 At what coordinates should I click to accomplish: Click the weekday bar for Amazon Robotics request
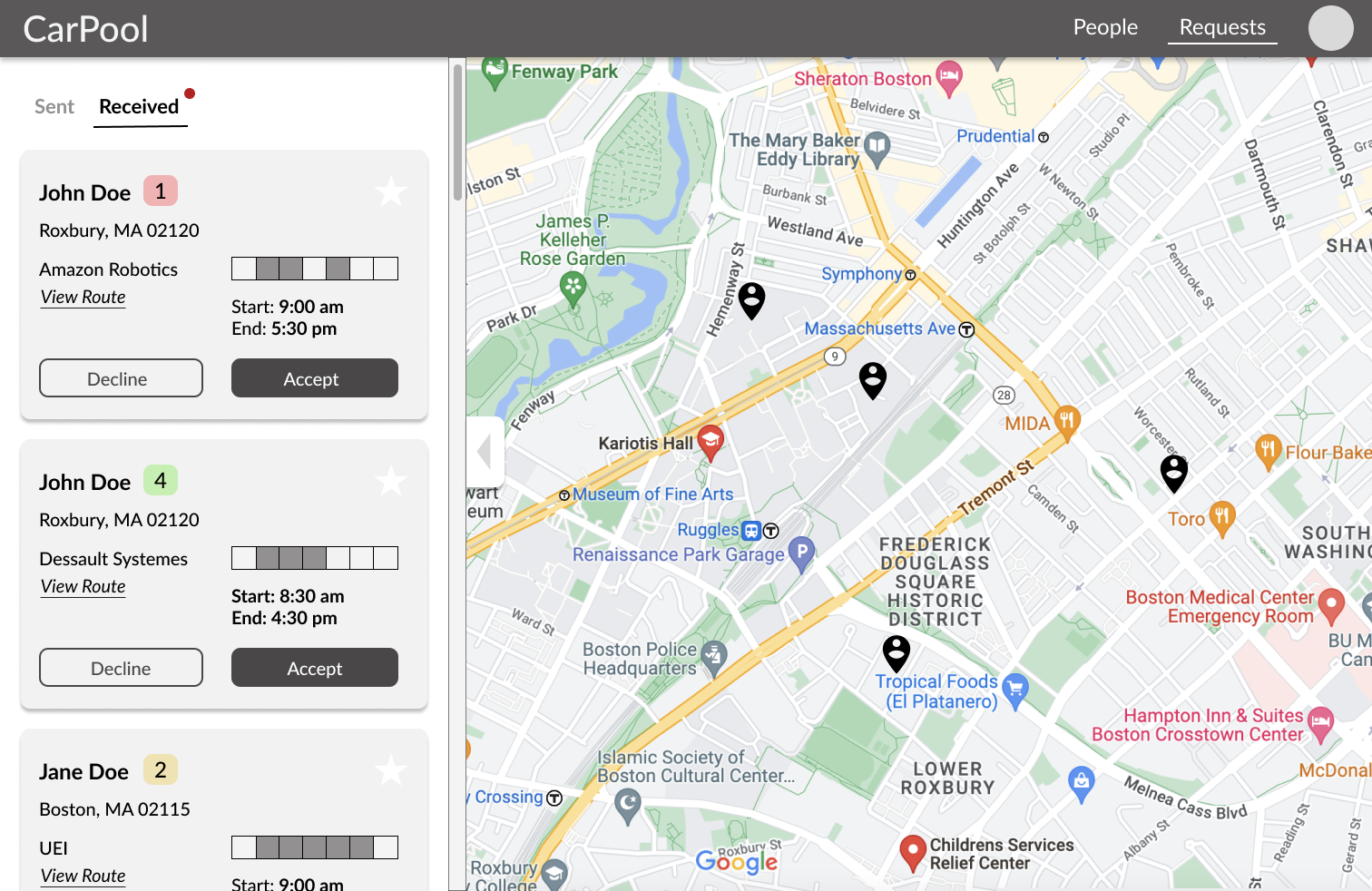(x=315, y=269)
